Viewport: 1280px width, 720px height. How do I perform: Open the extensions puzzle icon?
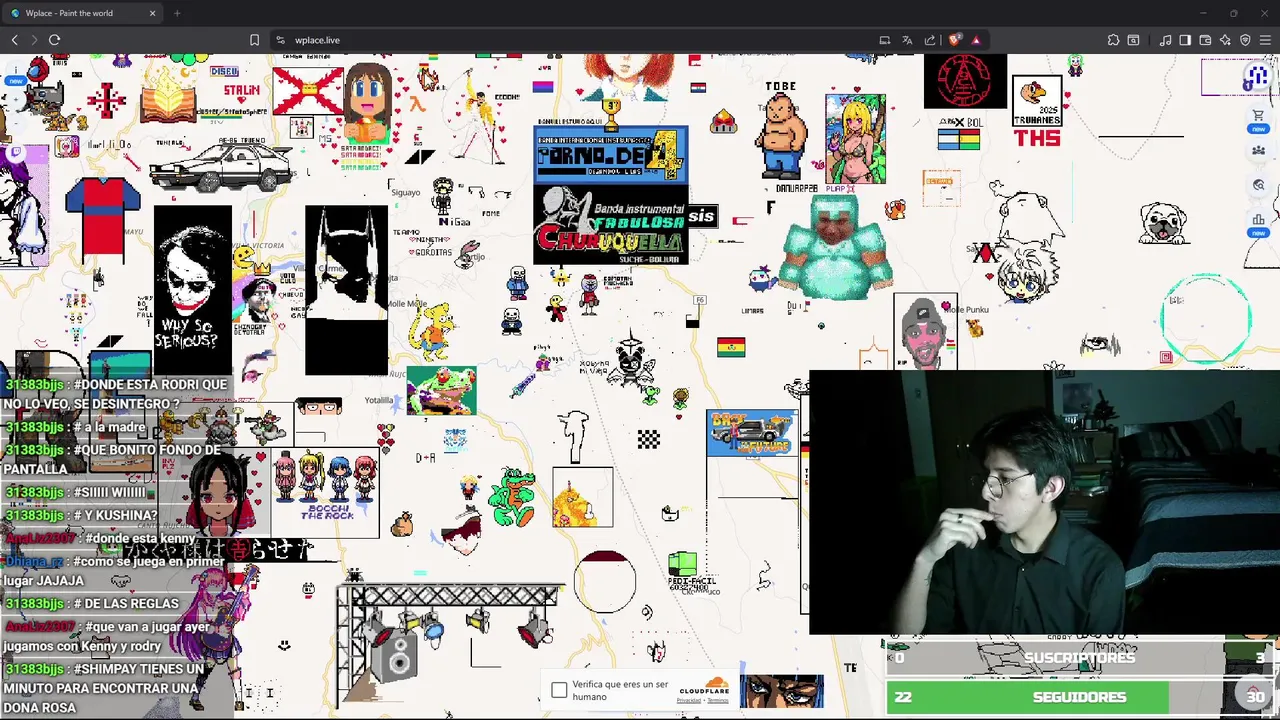tap(1113, 40)
